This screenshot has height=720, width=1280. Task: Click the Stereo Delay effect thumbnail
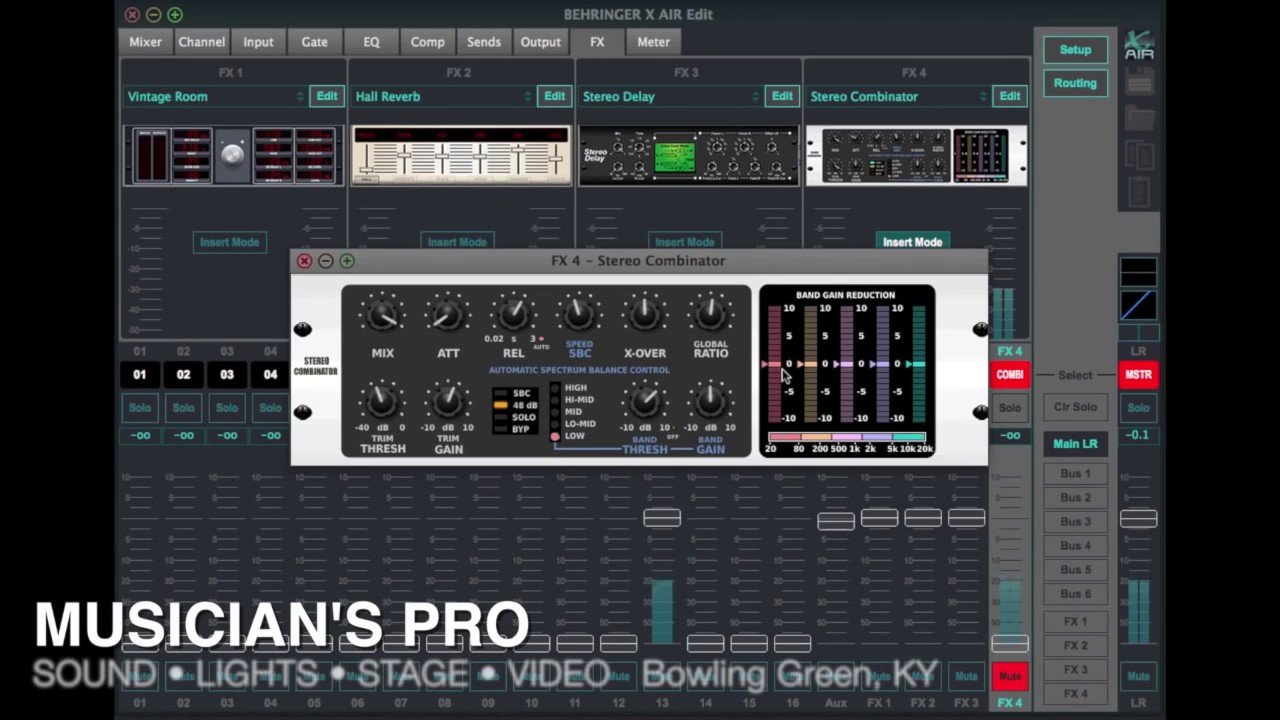689,155
